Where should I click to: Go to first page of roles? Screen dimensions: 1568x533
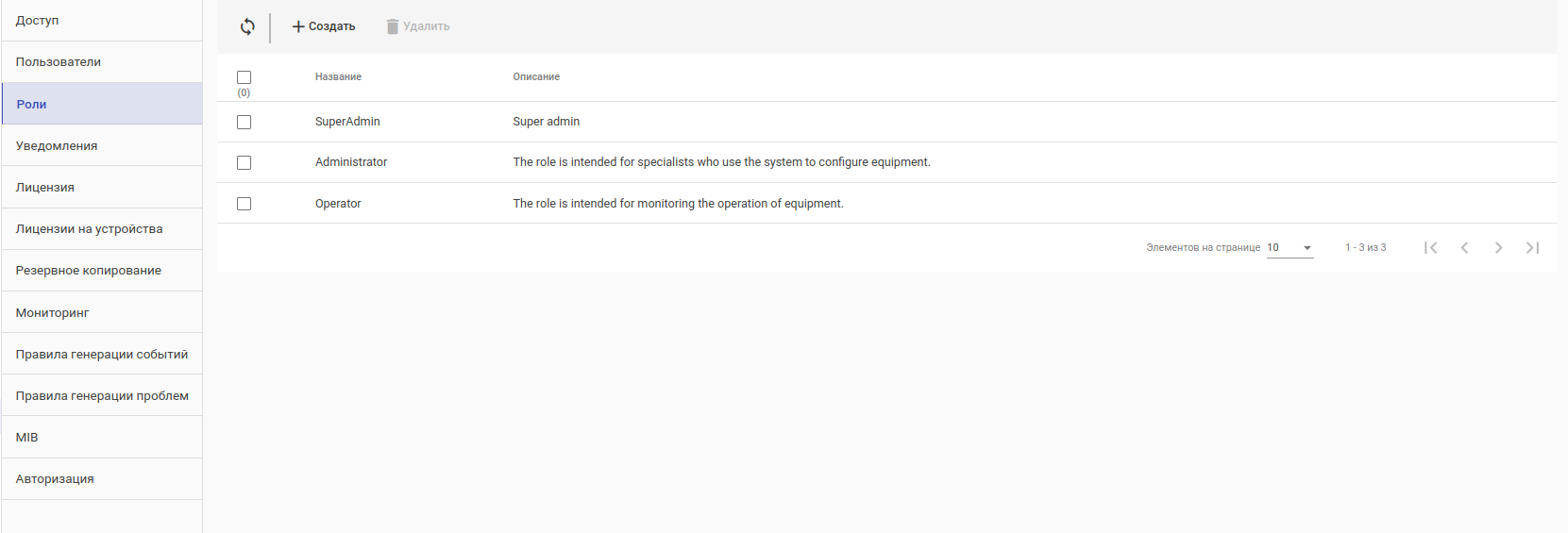tap(1430, 247)
